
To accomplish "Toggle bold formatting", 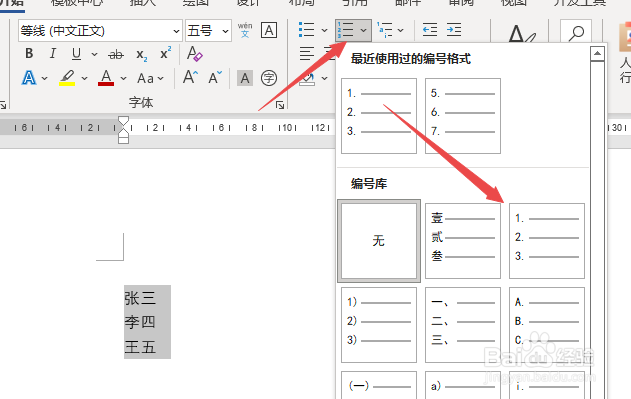I will 29,54.
